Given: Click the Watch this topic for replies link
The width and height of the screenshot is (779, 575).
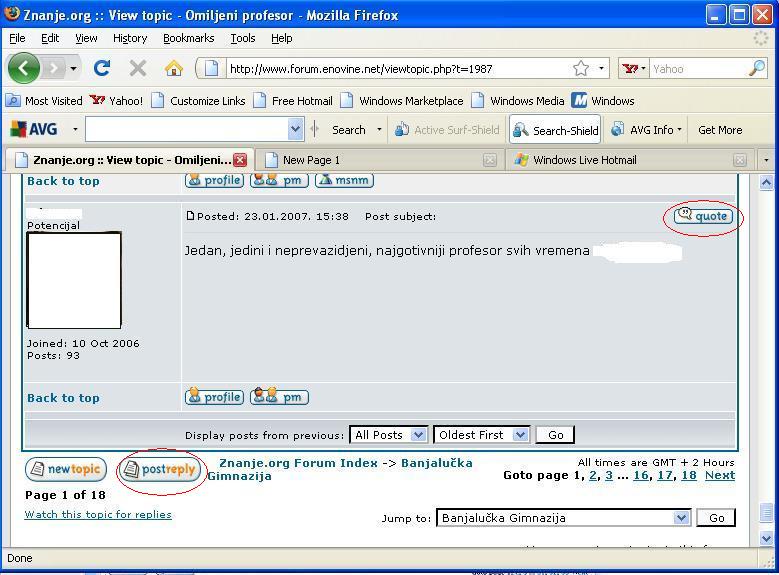Looking at the screenshot, I should [98, 514].
